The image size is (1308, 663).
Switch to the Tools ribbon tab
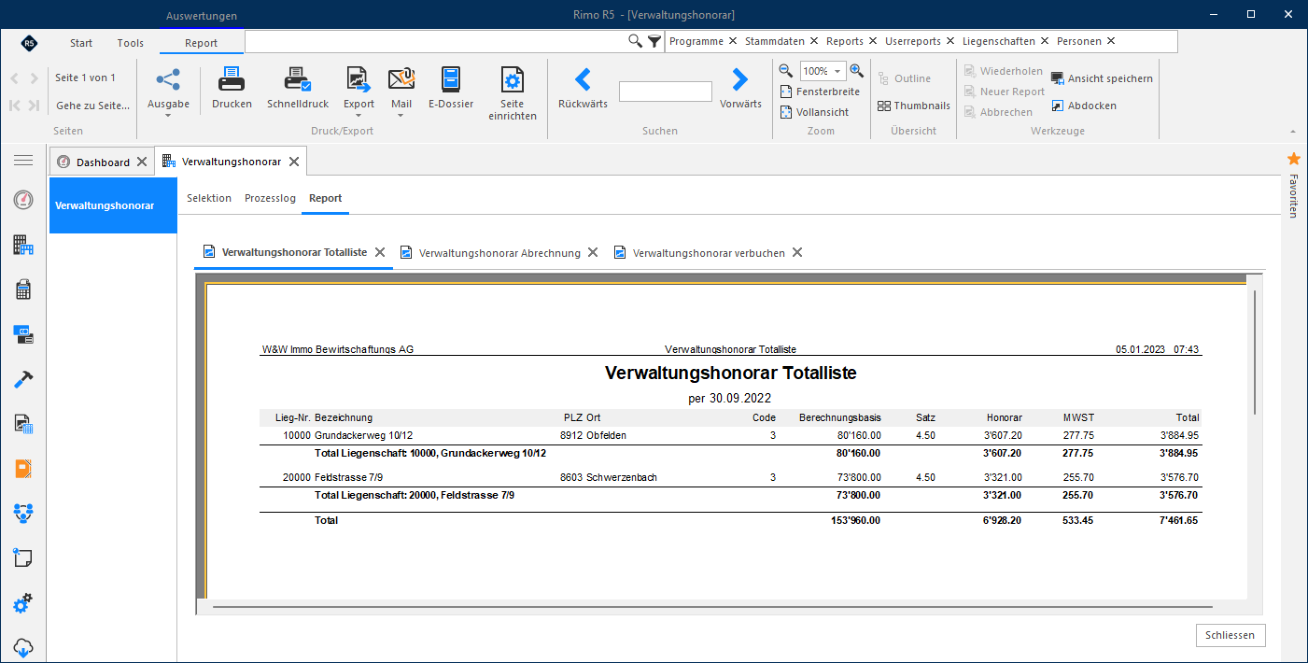pos(130,43)
